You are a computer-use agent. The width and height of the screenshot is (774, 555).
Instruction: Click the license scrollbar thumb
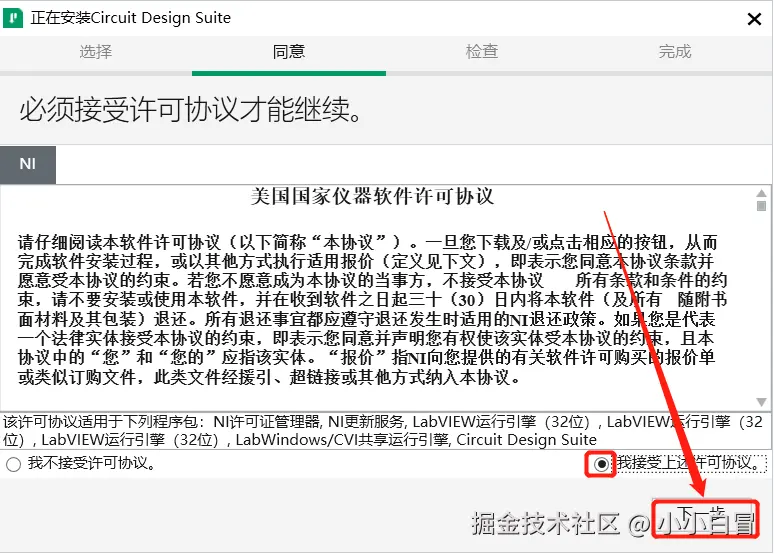761,205
